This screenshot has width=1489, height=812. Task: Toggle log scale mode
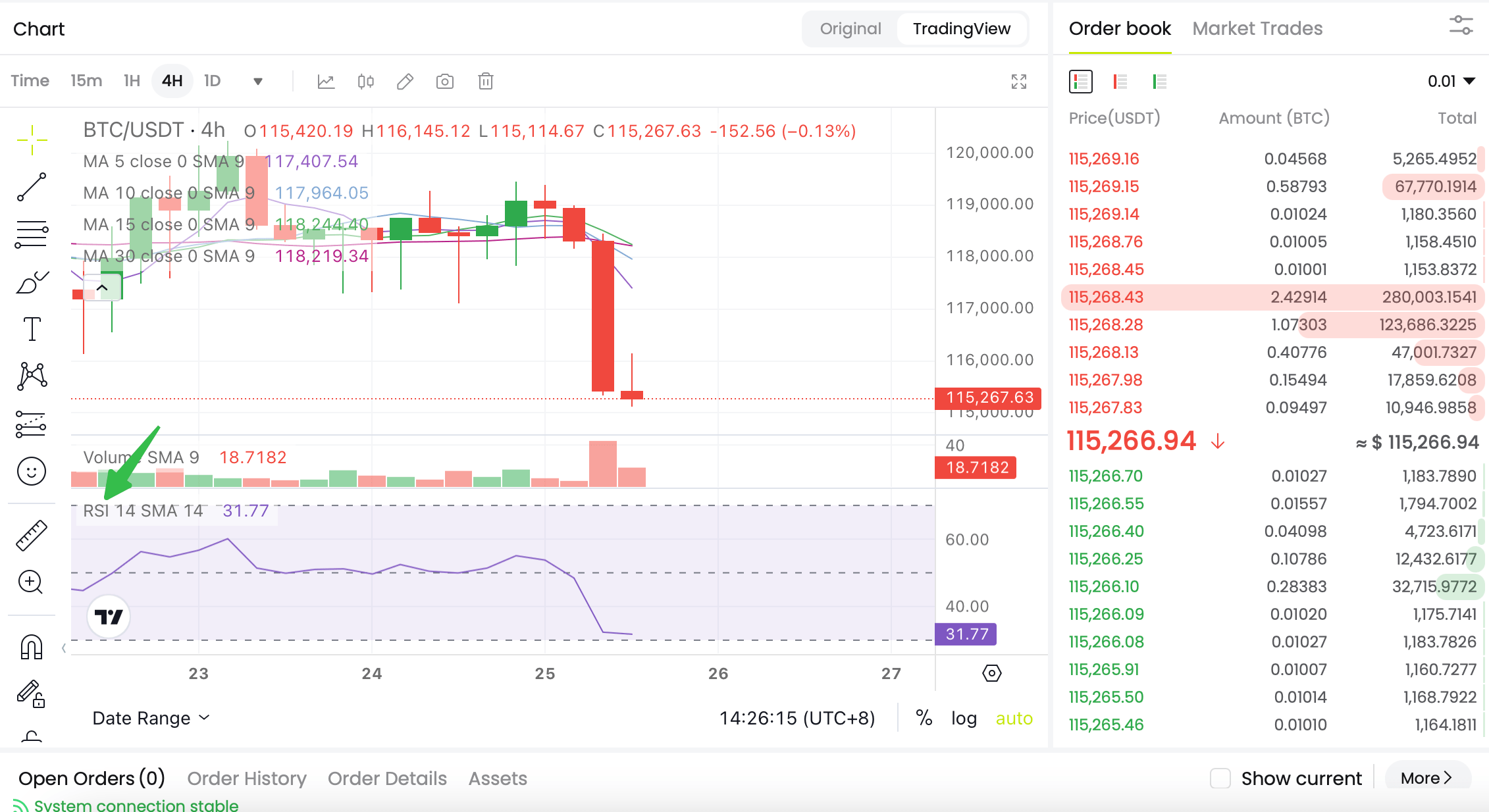[964, 718]
